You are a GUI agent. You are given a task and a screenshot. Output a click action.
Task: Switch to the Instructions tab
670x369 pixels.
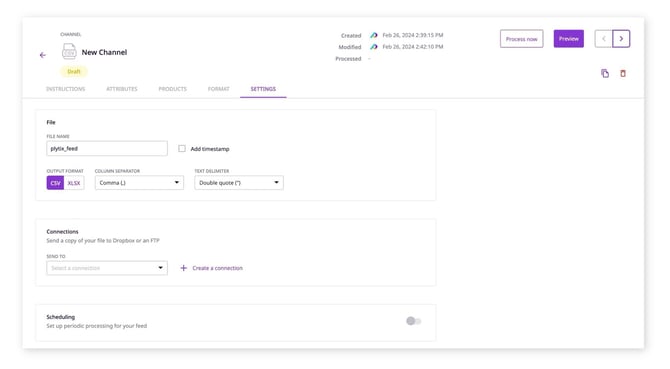pyautogui.click(x=65, y=89)
